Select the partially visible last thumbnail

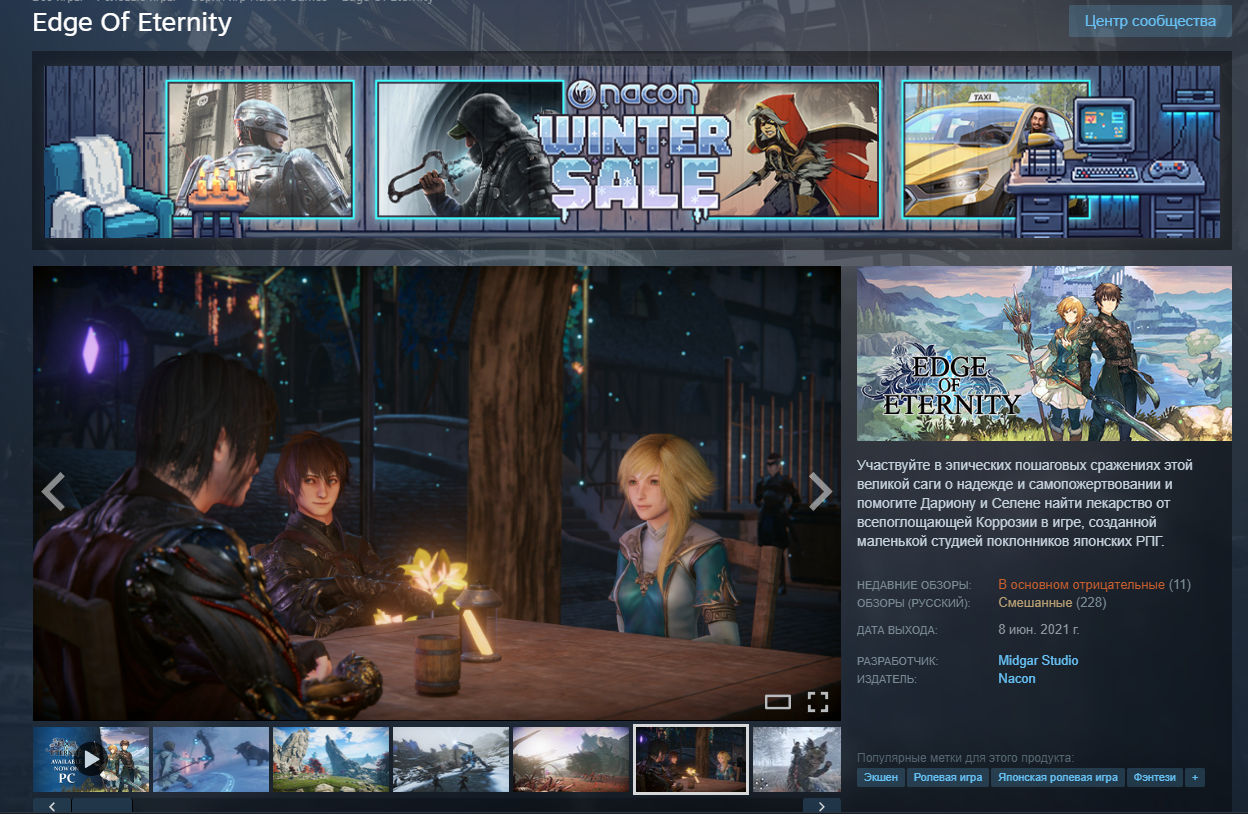pyautogui.click(x=797, y=760)
